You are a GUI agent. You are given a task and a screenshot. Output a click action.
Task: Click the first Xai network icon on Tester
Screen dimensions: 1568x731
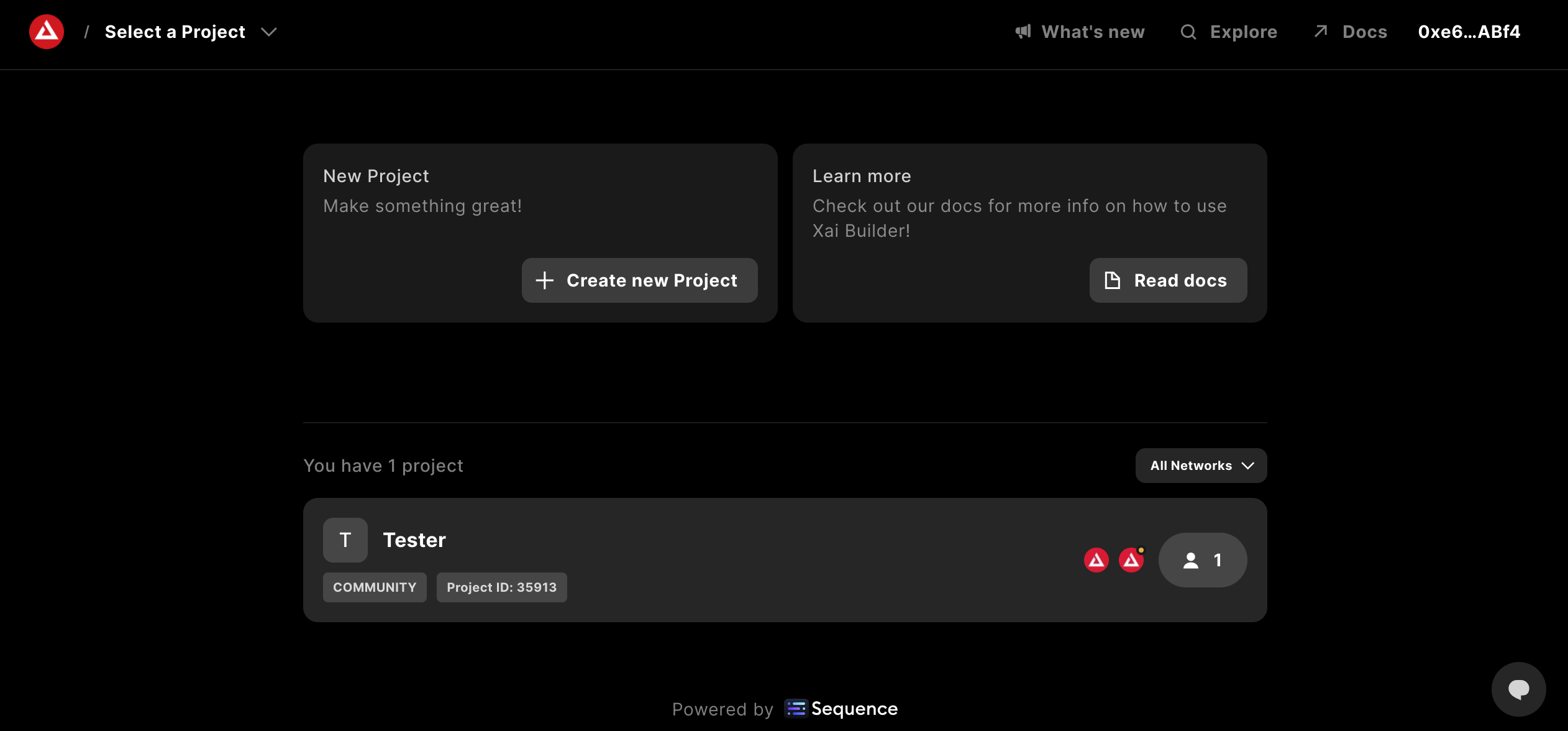pyautogui.click(x=1096, y=560)
